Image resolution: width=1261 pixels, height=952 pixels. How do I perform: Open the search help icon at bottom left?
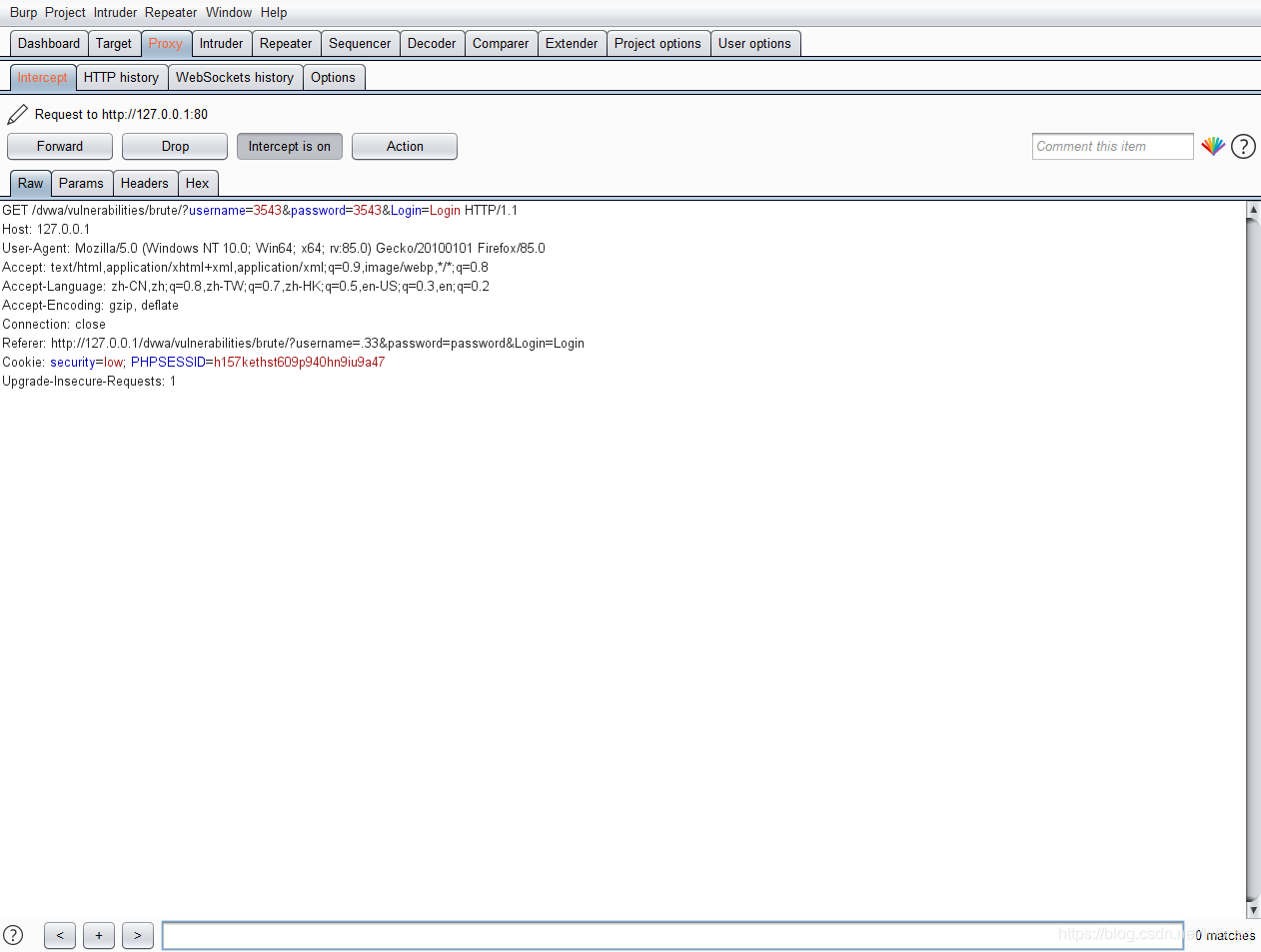(13, 935)
